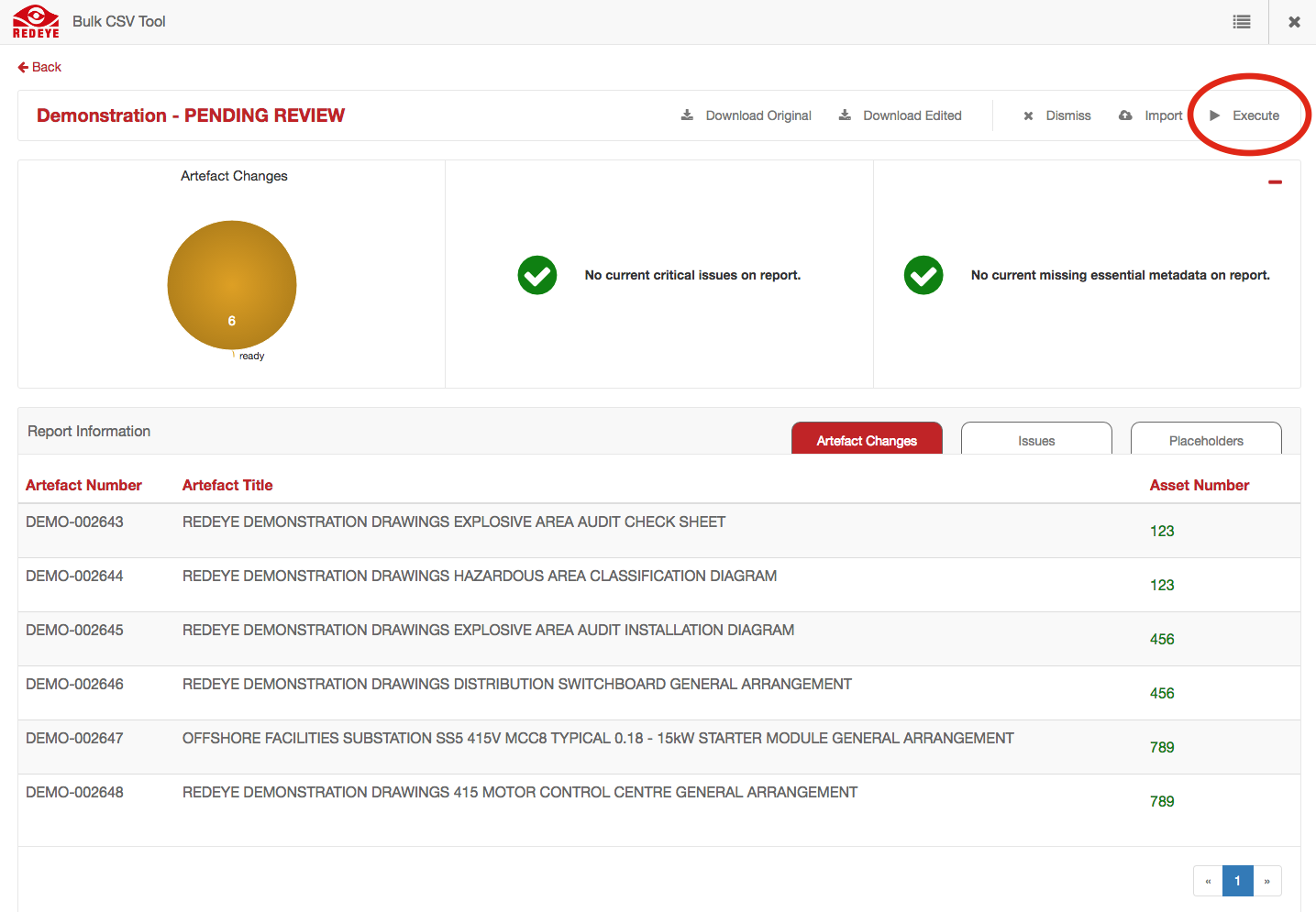Screen dimensions: 1316x912
Task: Dismiss the pending review report
Action: point(1057,115)
